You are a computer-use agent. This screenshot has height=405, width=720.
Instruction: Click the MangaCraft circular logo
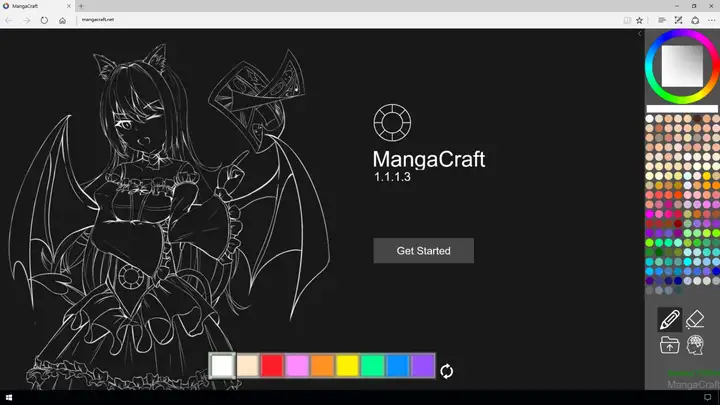[x=392, y=123]
